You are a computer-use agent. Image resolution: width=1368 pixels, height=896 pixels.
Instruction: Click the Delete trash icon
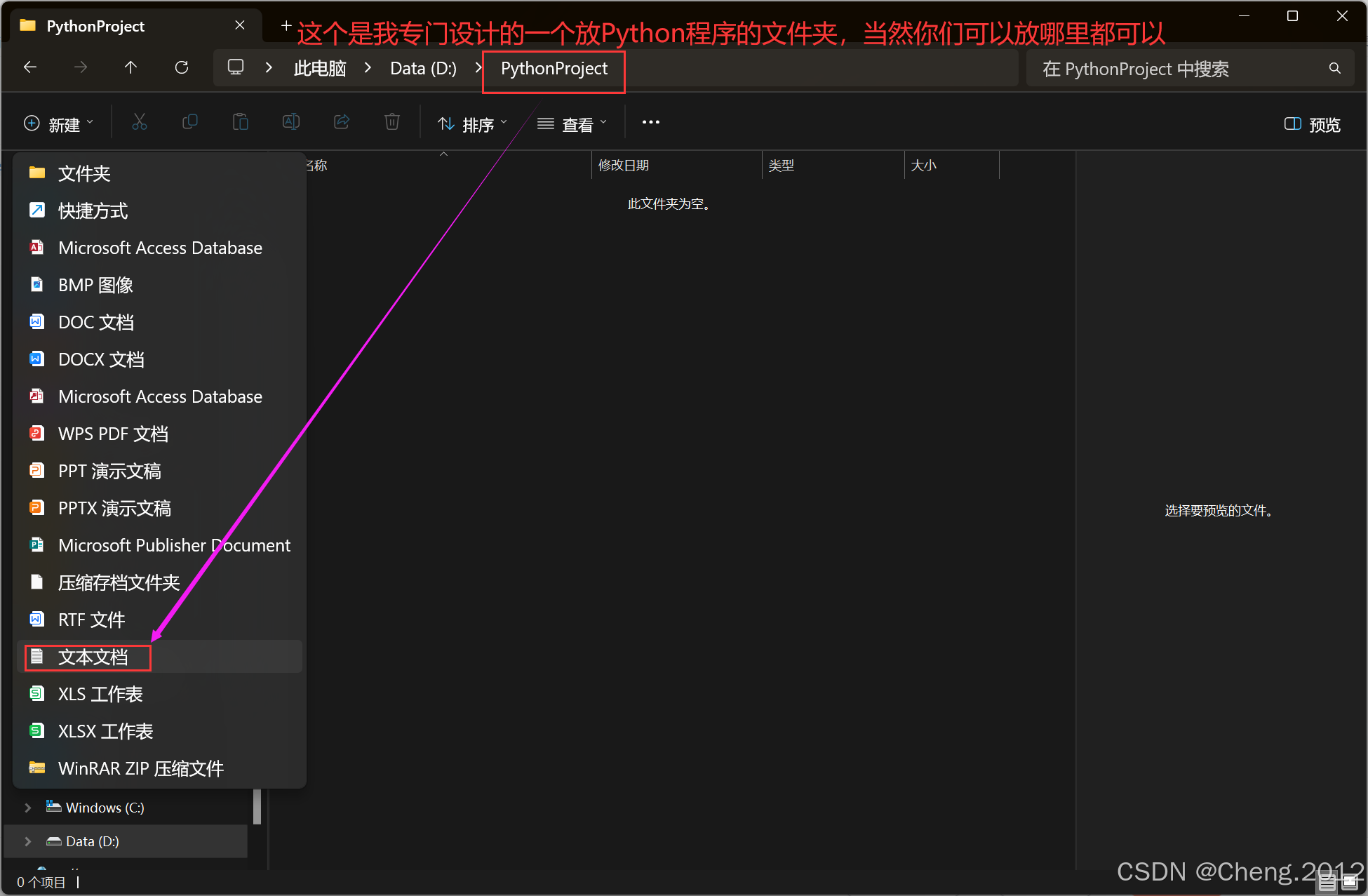[392, 123]
